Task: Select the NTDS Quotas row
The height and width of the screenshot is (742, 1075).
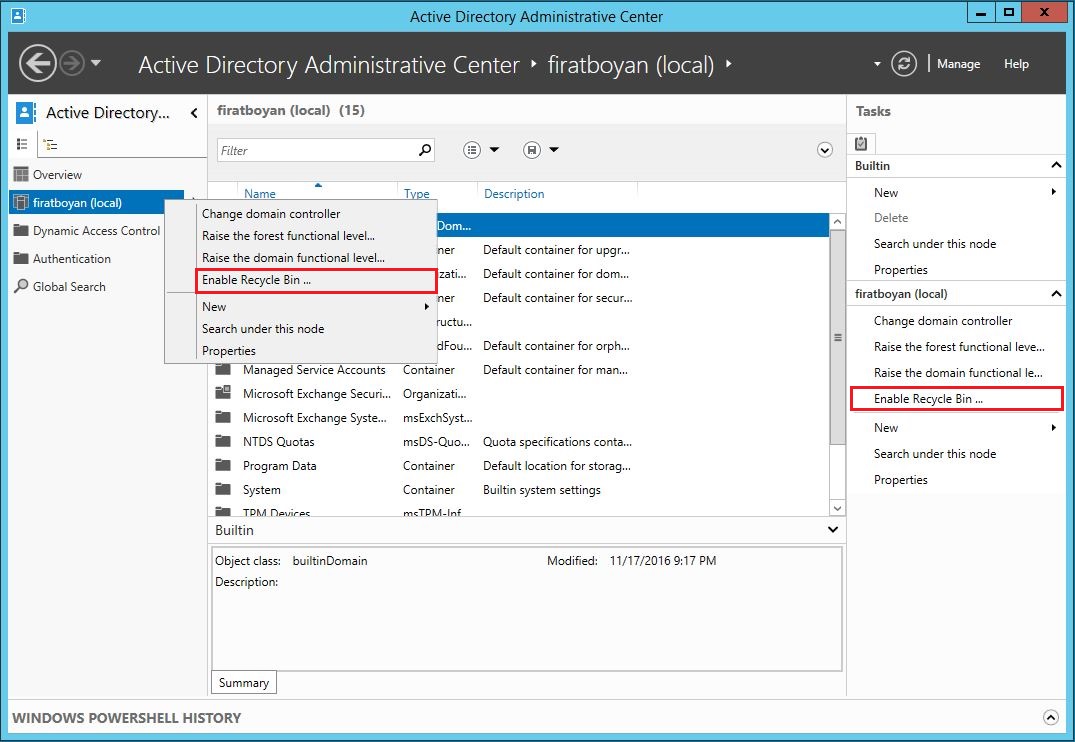Action: (x=518, y=442)
